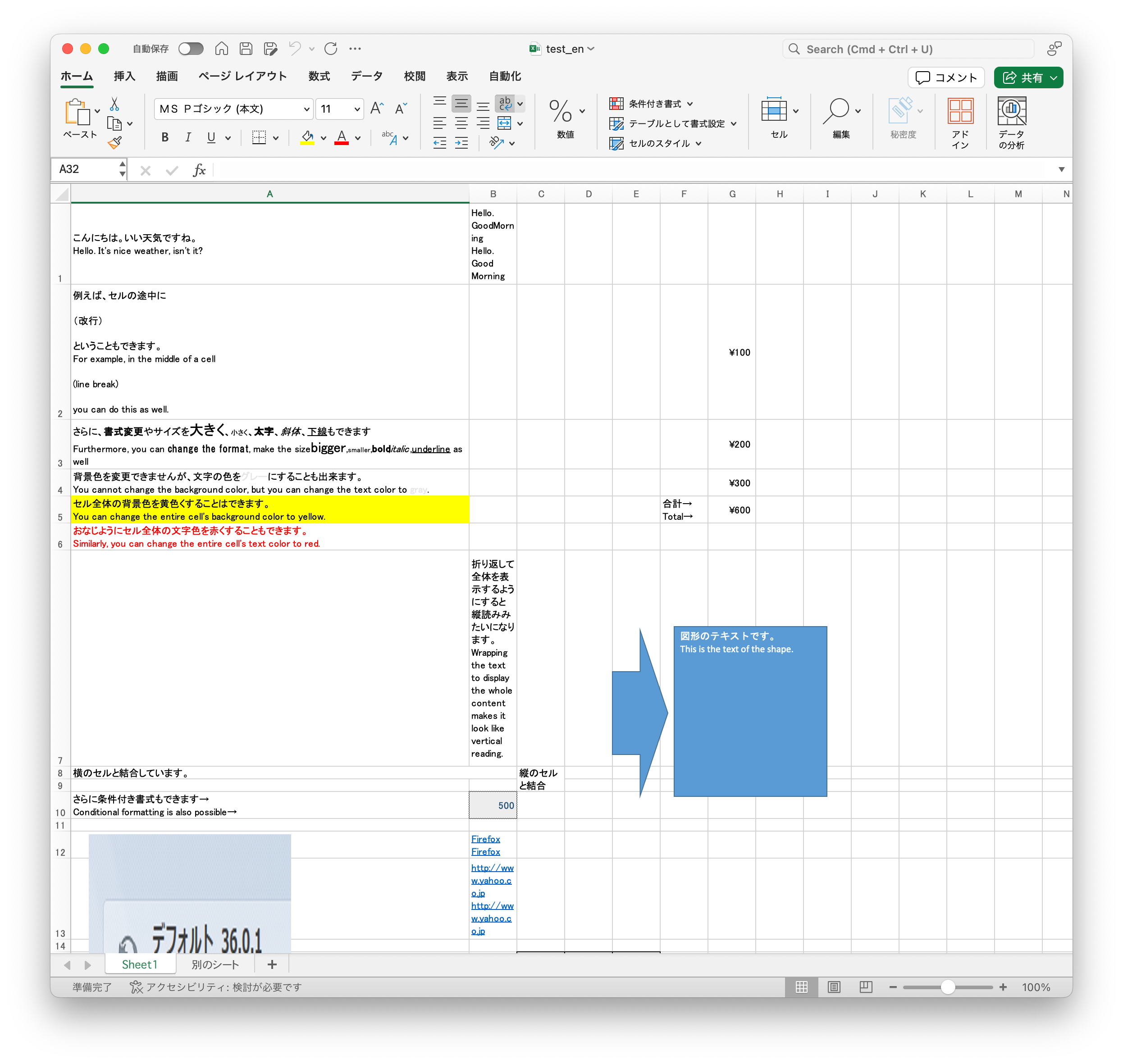Select middle vertical alignment
Viewport: 1123px width, 1064px height.
tap(461, 103)
